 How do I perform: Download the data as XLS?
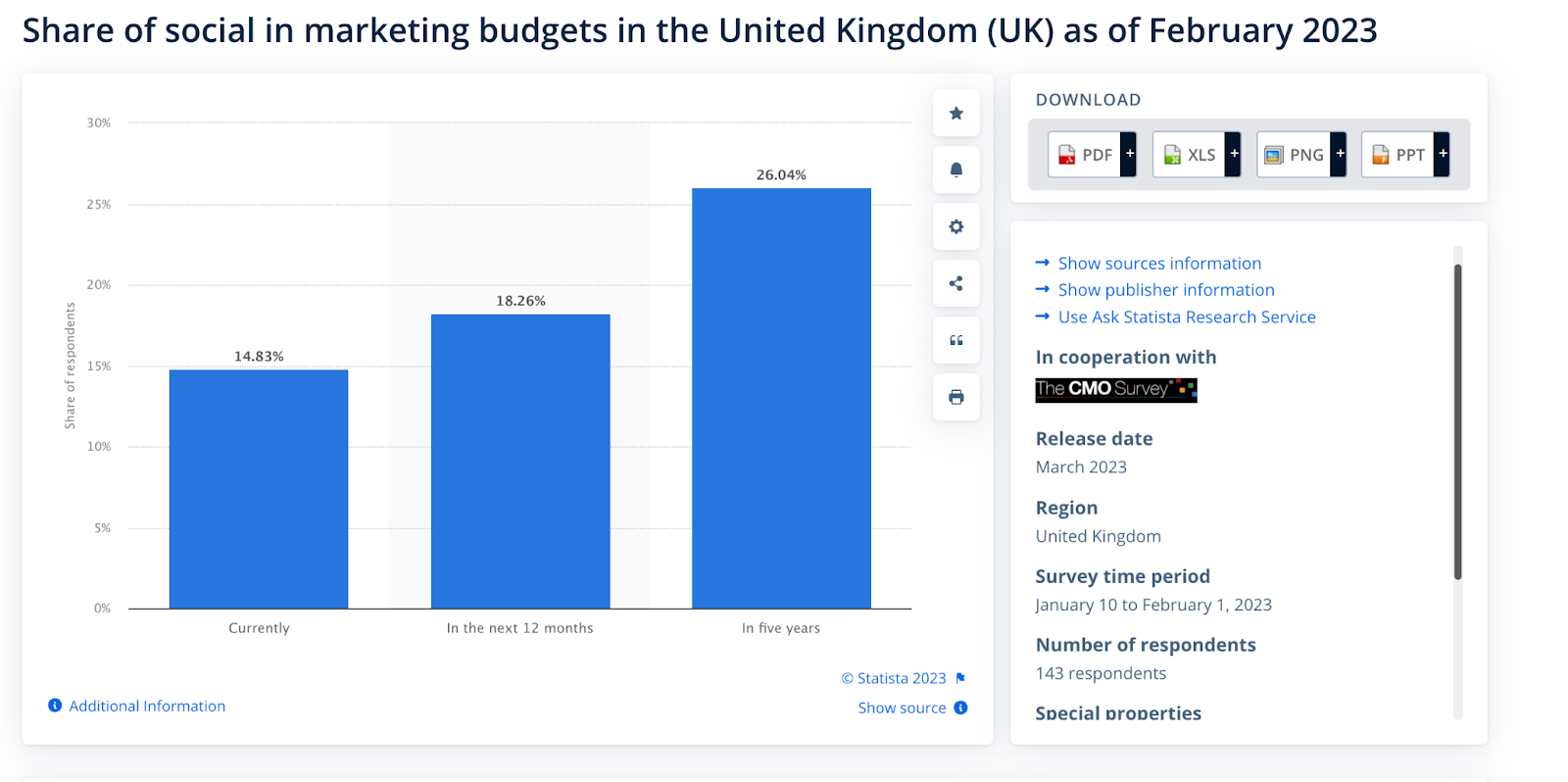click(x=1190, y=155)
